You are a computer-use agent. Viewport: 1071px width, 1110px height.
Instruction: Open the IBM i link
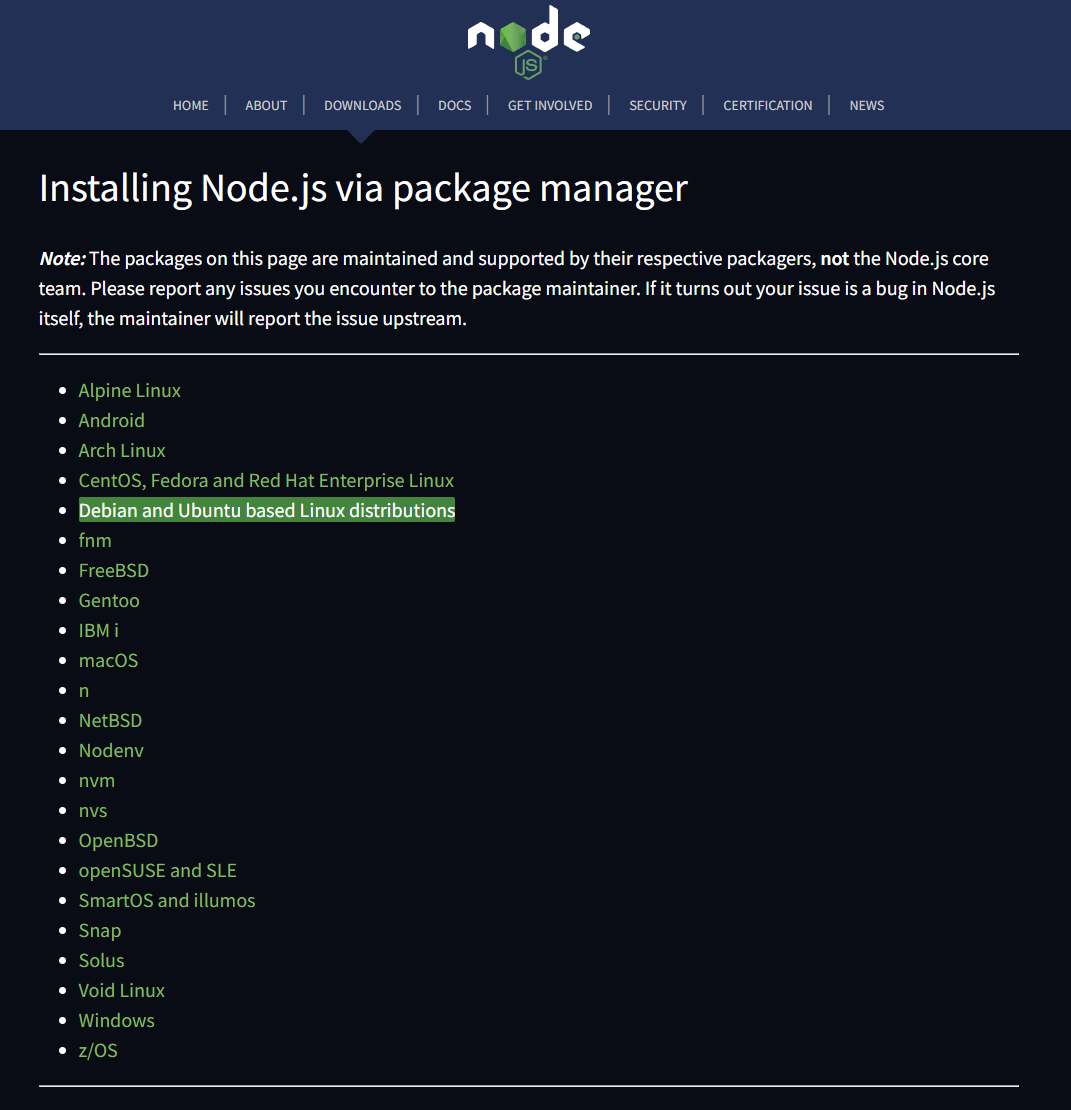(98, 630)
